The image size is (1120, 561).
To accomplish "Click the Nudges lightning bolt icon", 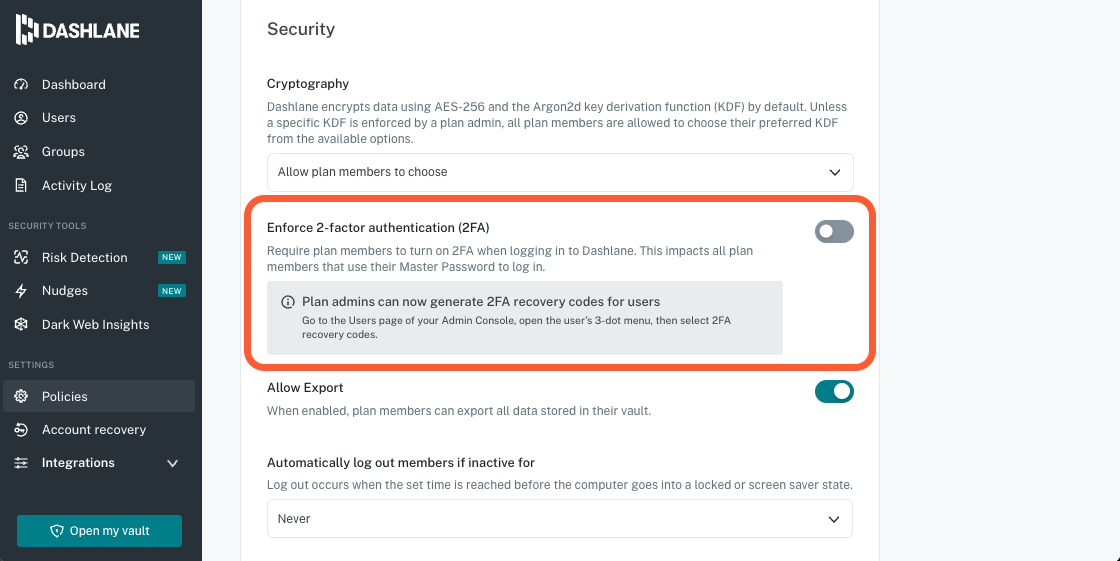I will coord(21,291).
